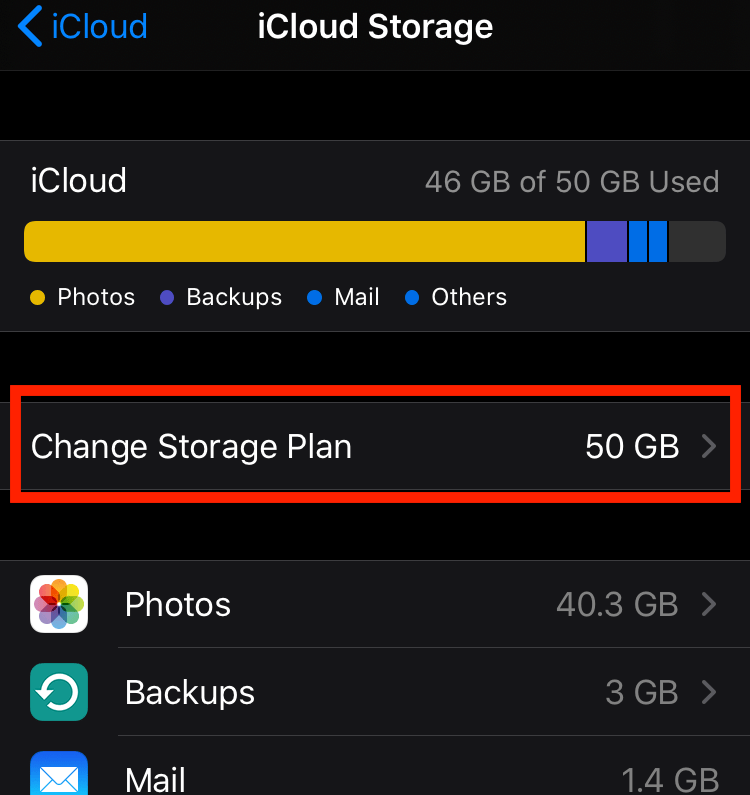Tap the Photos app icon

point(59,604)
